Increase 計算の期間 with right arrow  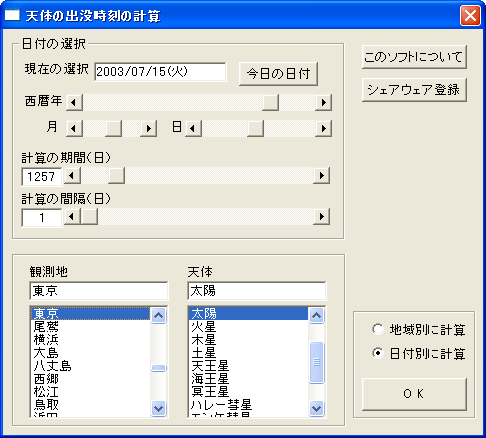[x=321, y=175]
